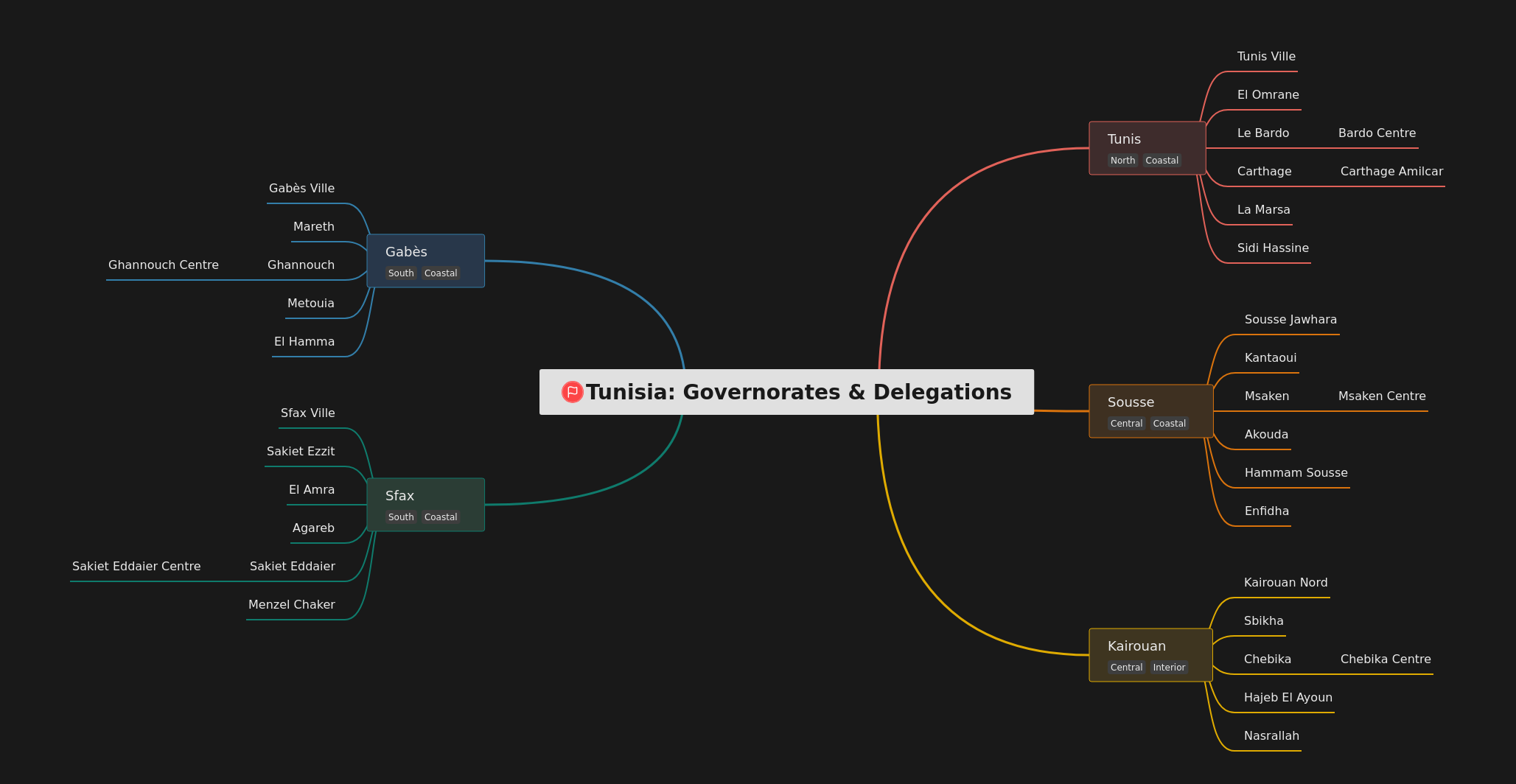The height and width of the screenshot is (784, 1516).
Task: Select the Kantaoui delegation
Action: tap(1271, 358)
